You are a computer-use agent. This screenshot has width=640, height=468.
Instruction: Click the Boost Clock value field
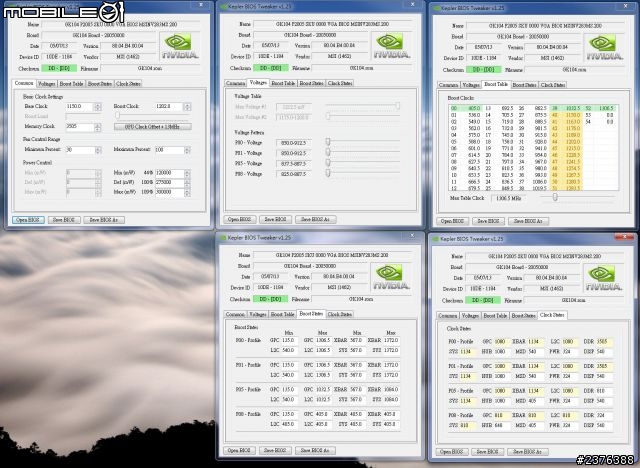[x=169, y=106]
